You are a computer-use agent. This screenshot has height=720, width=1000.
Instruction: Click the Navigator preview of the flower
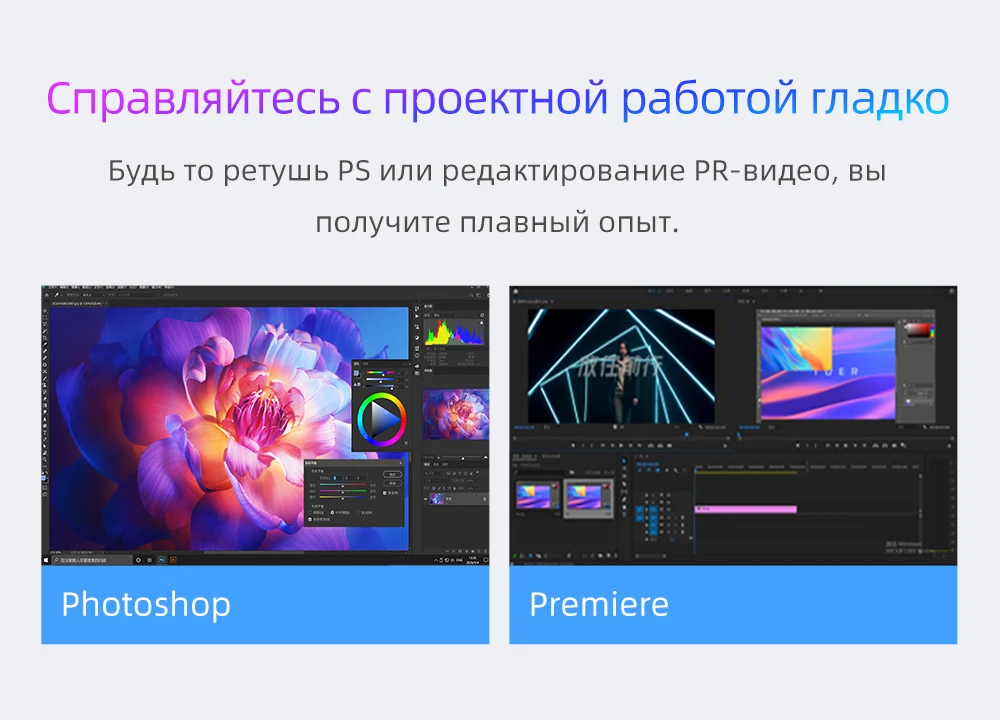click(455, 413)
